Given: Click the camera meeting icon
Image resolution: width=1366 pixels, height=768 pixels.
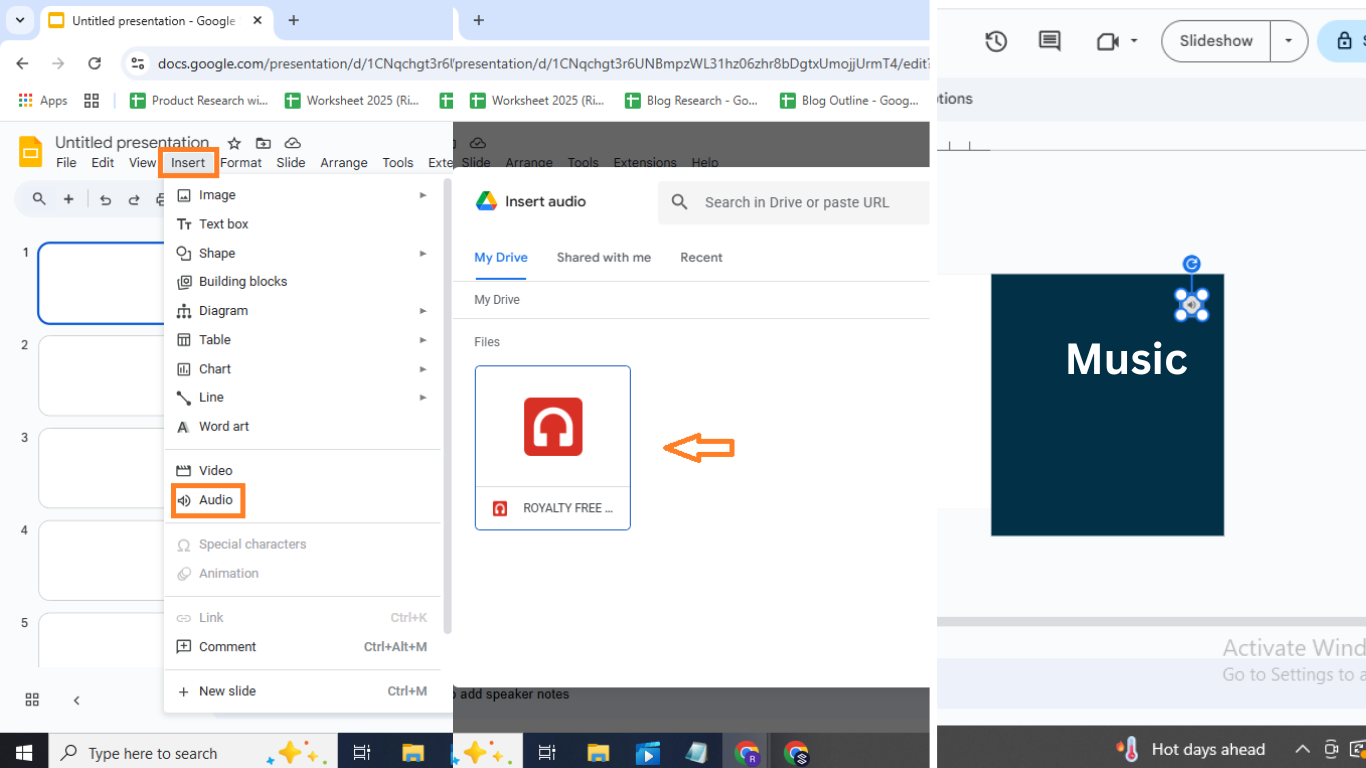Looking at the screenshot, I should point(1107,41).
